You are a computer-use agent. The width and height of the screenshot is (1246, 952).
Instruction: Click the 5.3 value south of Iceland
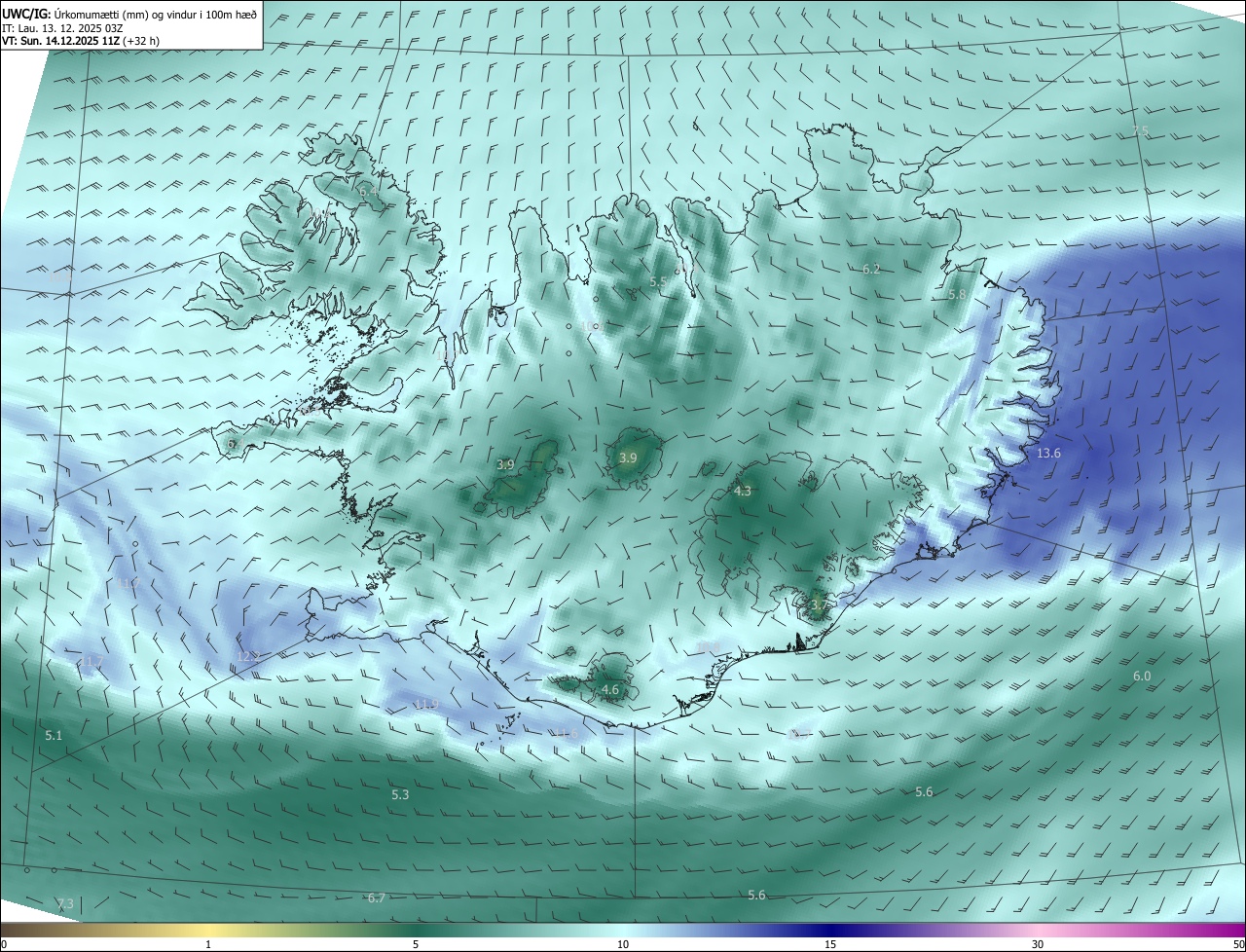pos(400,795)
